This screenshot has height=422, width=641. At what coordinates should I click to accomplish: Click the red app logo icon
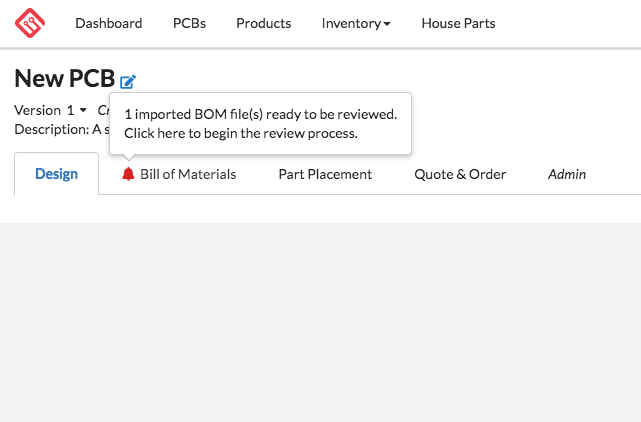click(x=30, y=23)
